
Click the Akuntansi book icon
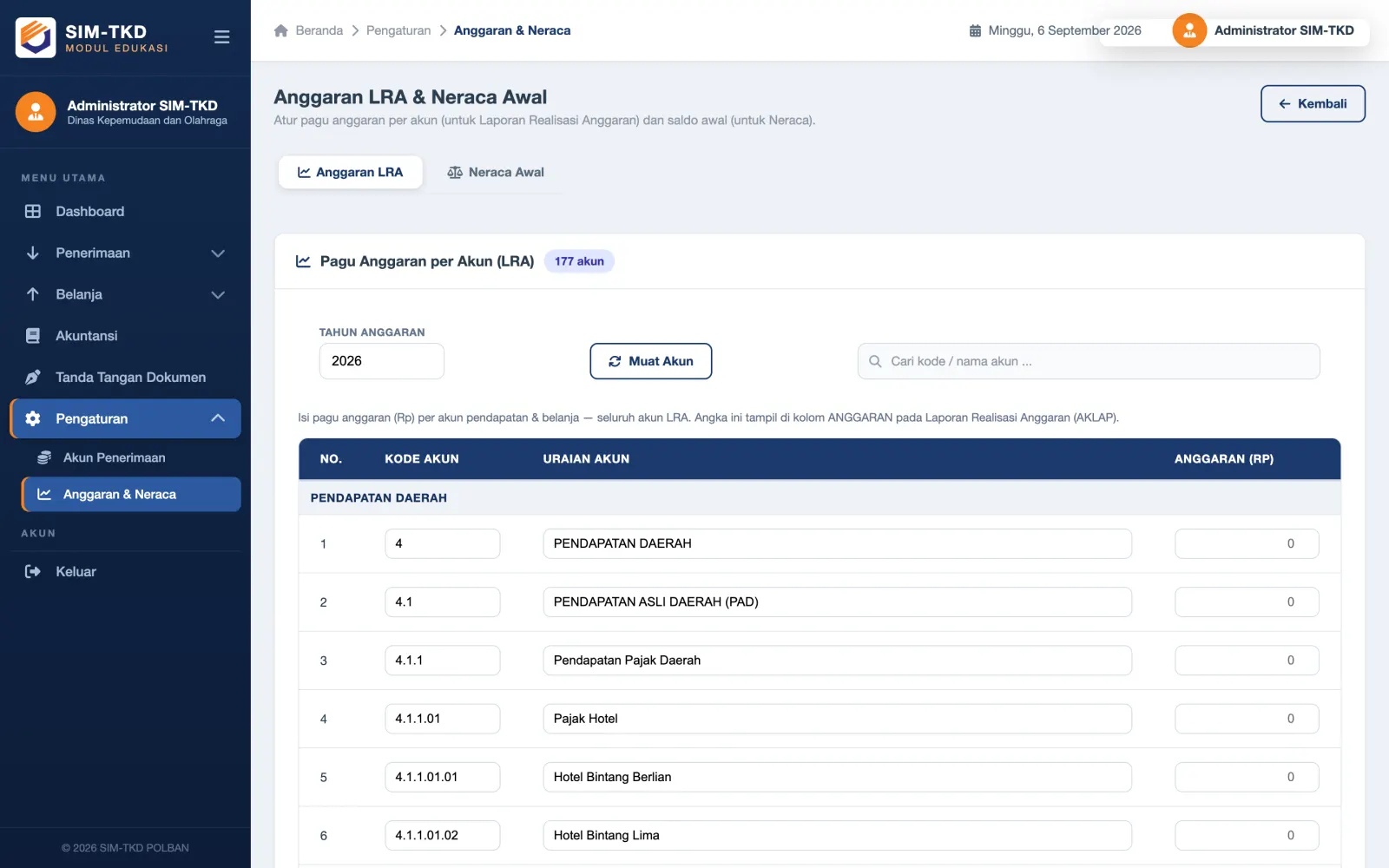[x=33, y=336]
